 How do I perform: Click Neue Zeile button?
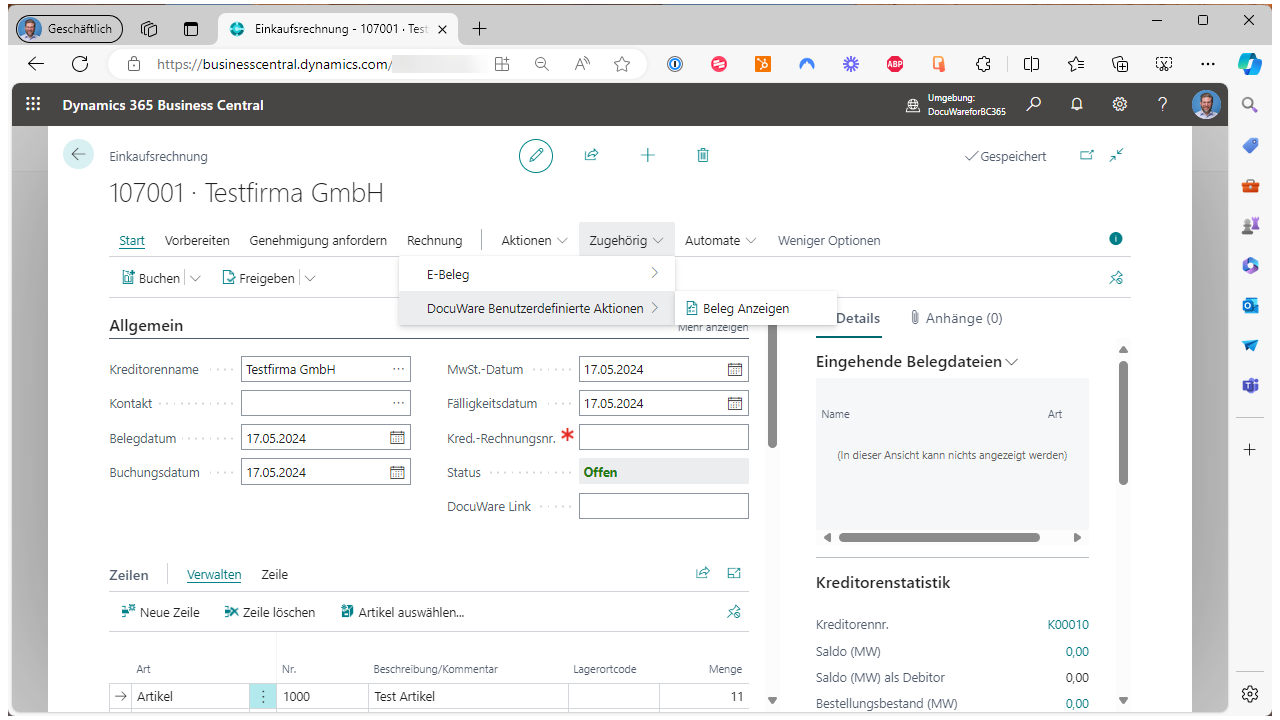[x=160, y=612]
